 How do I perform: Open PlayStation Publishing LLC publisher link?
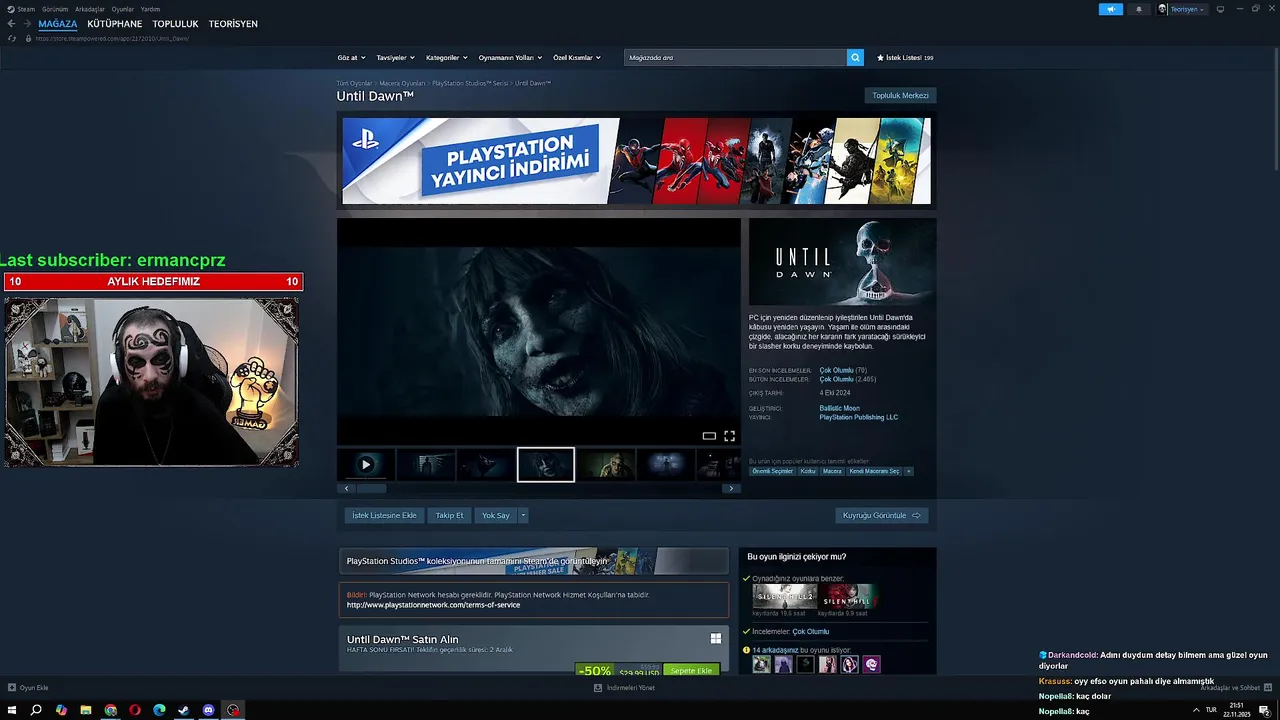click(x=858, y=417)
